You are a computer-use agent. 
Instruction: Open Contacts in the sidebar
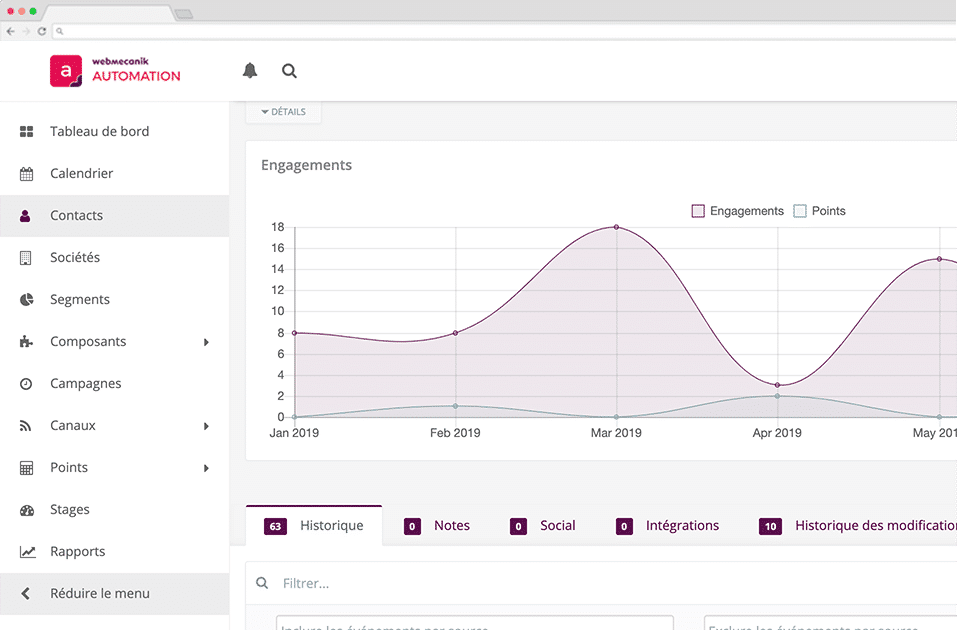(77, 216)
